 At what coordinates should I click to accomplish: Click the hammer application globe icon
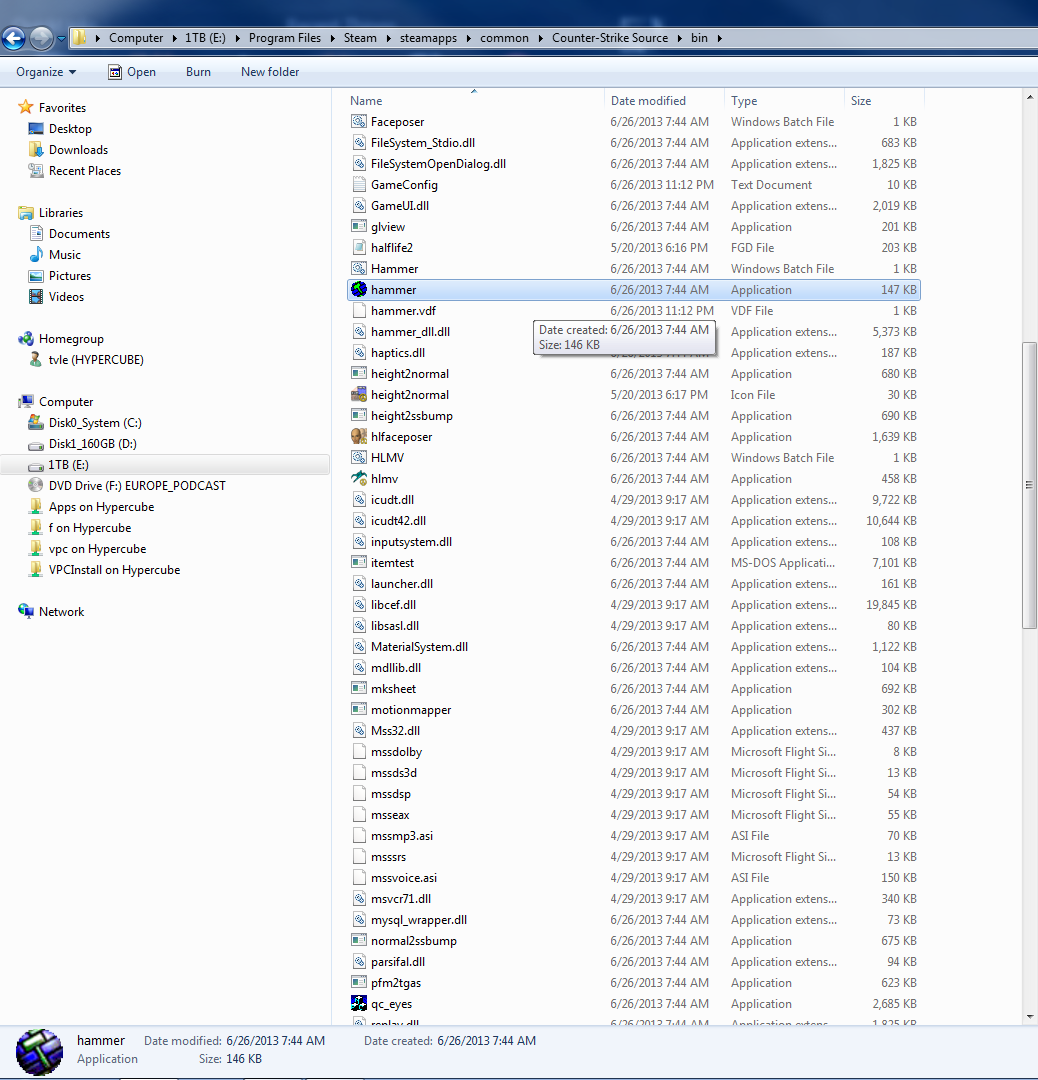click(x=359, y=290)
